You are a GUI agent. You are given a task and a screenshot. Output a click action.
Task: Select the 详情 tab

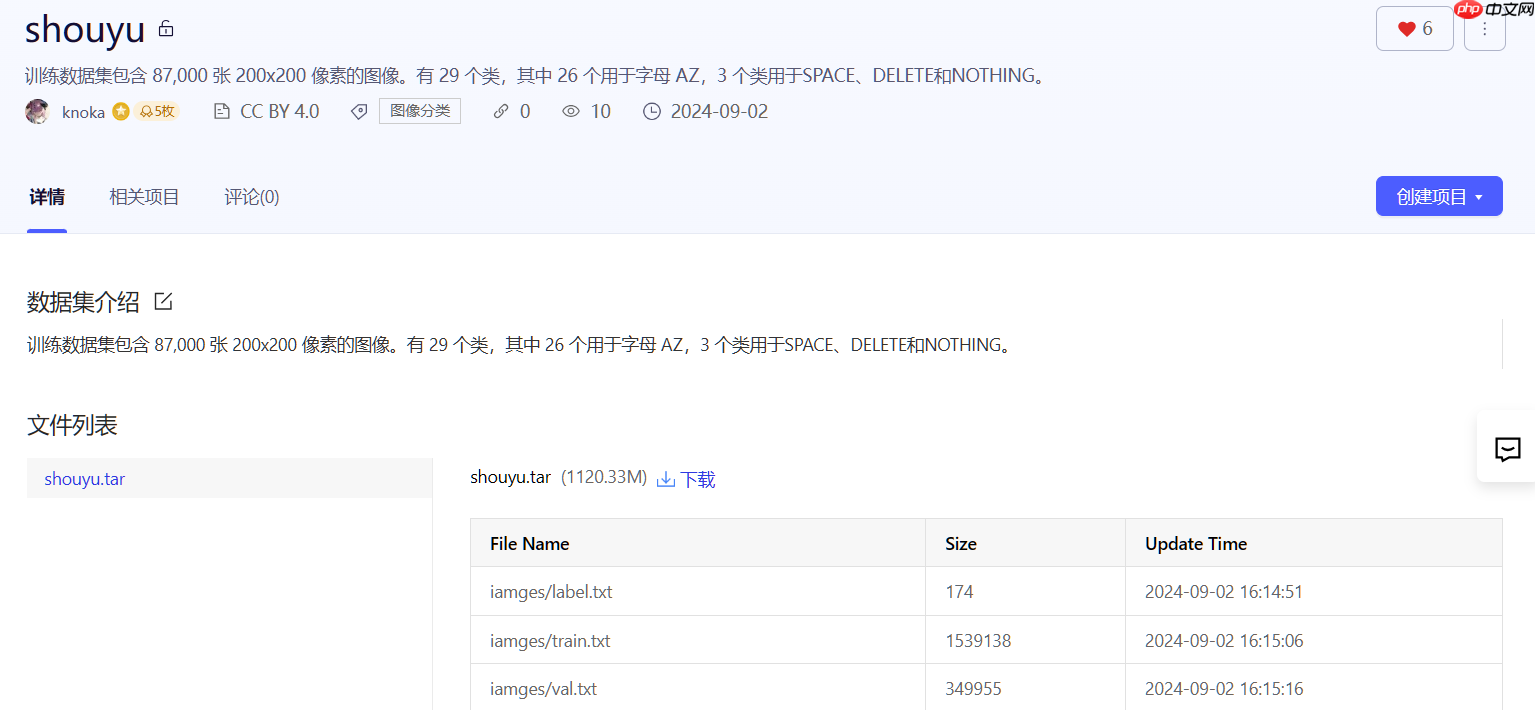coord(46,196)
